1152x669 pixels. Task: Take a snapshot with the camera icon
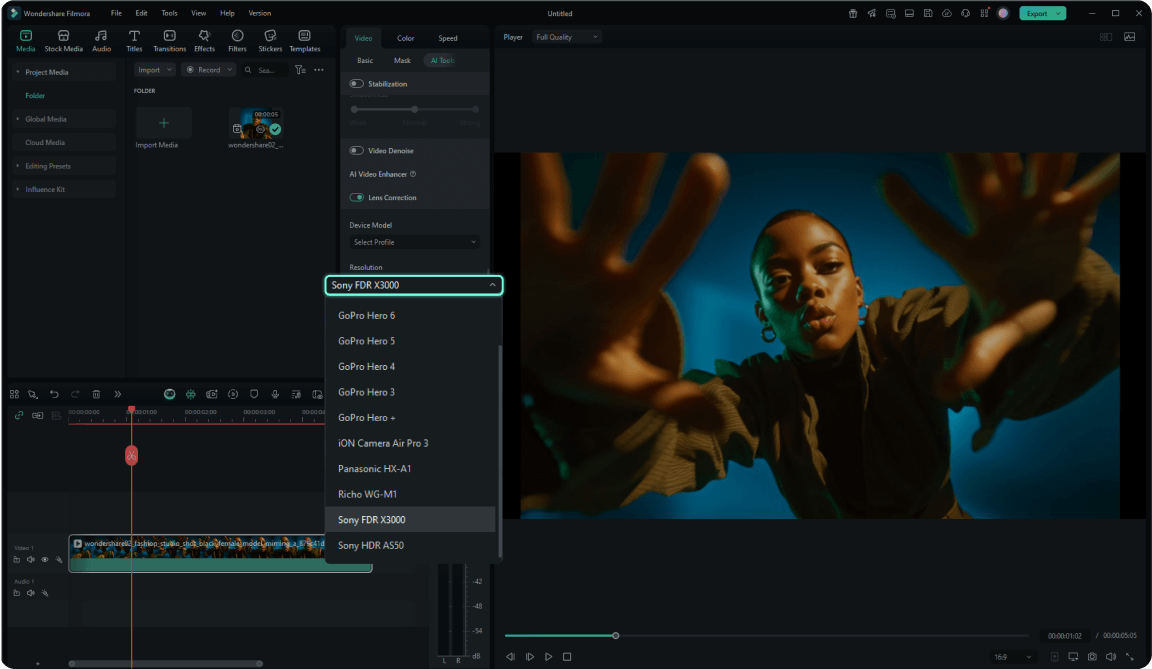(1092, 657)
